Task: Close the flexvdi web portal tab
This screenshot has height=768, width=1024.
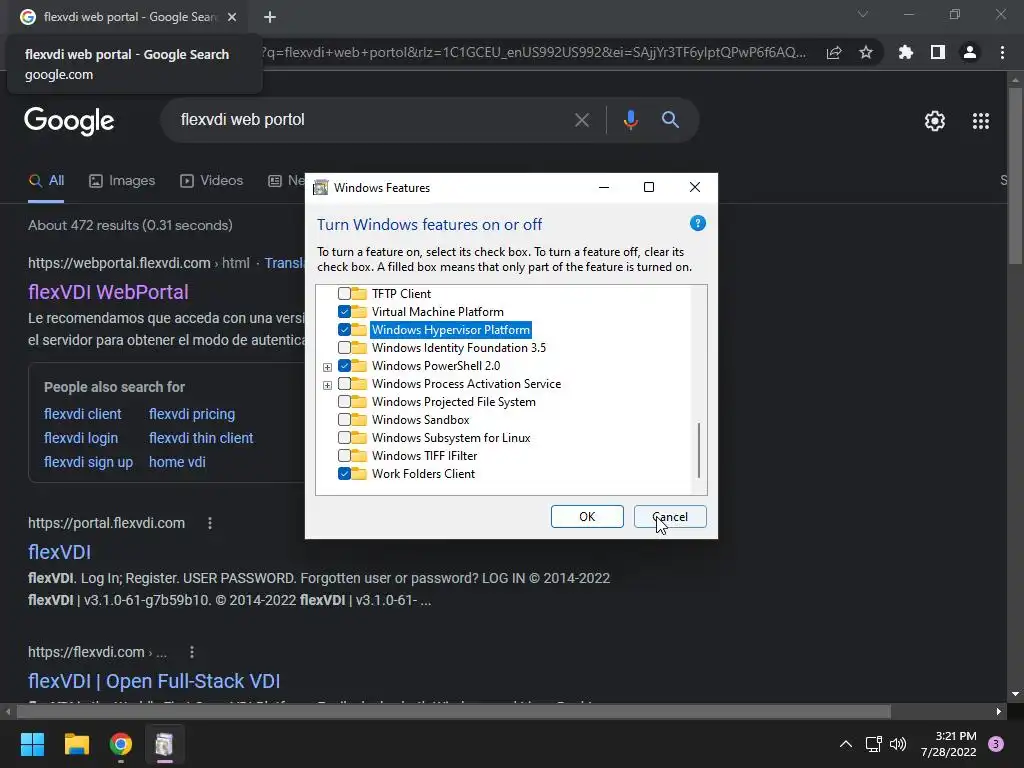Action: coord(232,17)
